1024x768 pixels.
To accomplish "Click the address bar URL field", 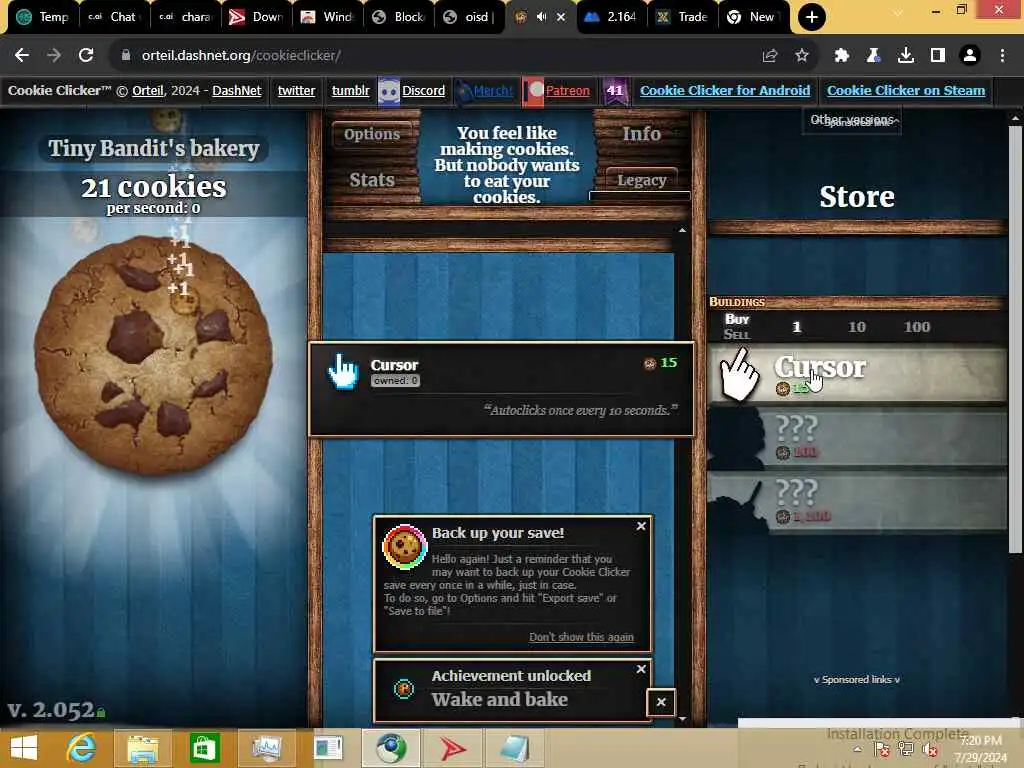I will click(x=431, y=56).
